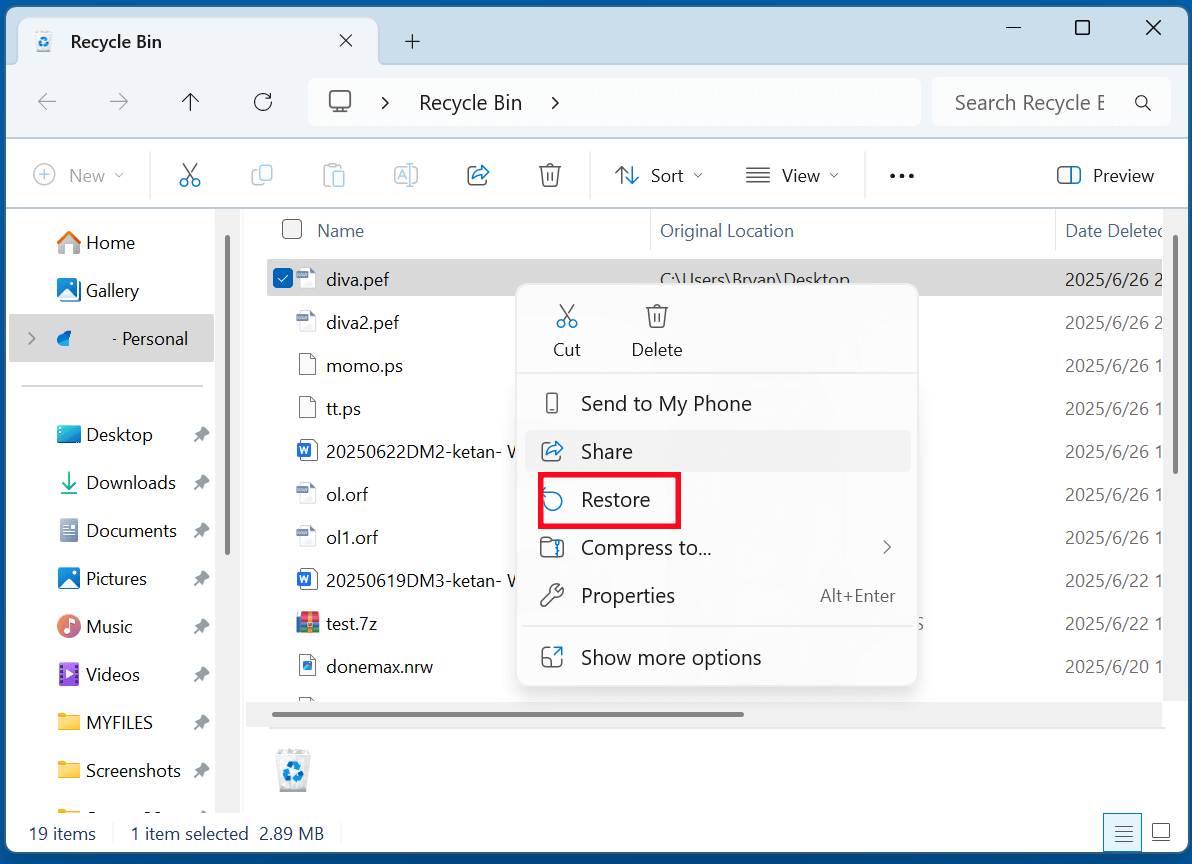The height and width of the screenshot is (864, 1192).
Task: Restore diva.pef from the context menu
Action: [x=617, y=499]
